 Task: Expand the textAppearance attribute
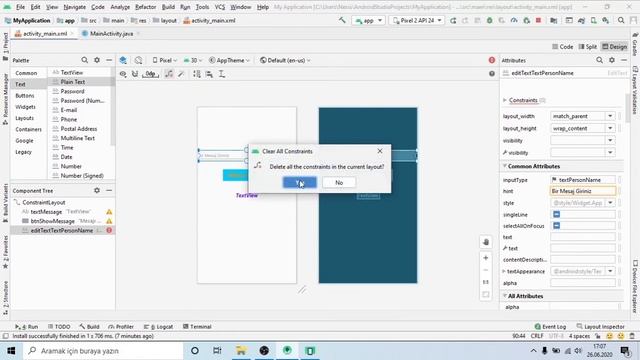[504, 271]
